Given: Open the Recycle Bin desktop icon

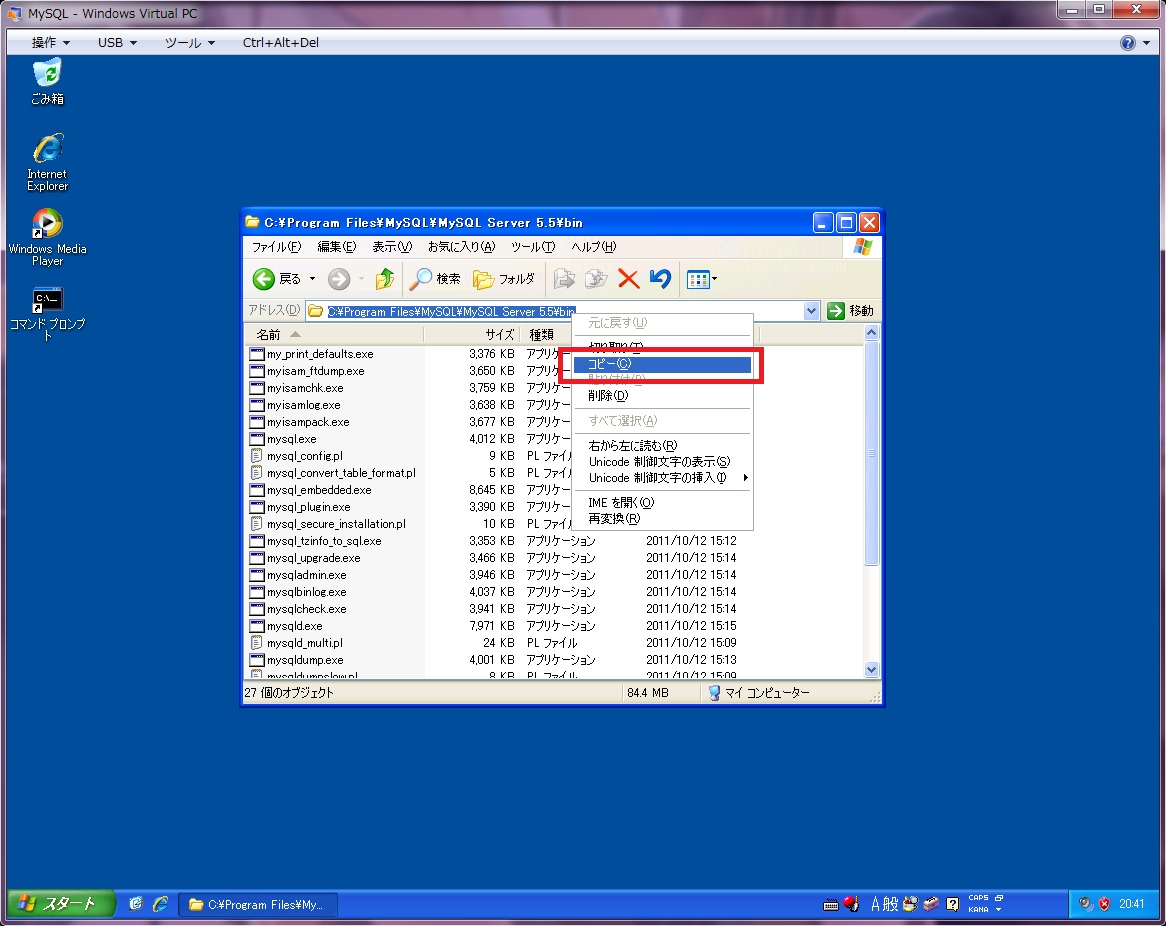Looking at the screenshot, I should (48, 81).
